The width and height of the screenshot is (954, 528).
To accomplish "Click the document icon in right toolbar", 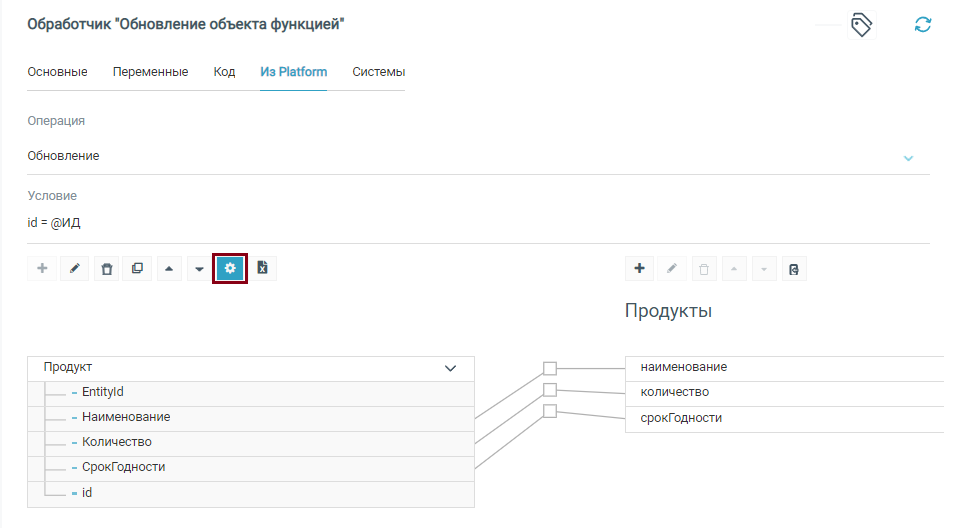I will (793, 268).
